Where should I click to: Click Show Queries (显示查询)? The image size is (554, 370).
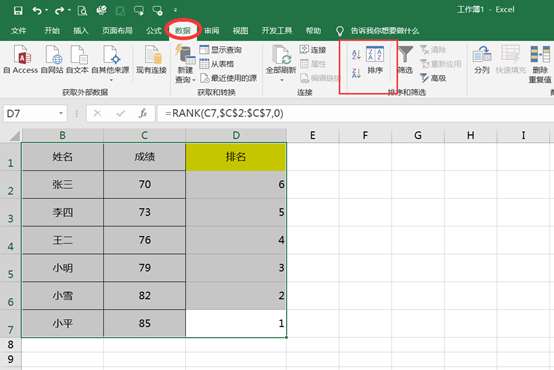point(220,50)
